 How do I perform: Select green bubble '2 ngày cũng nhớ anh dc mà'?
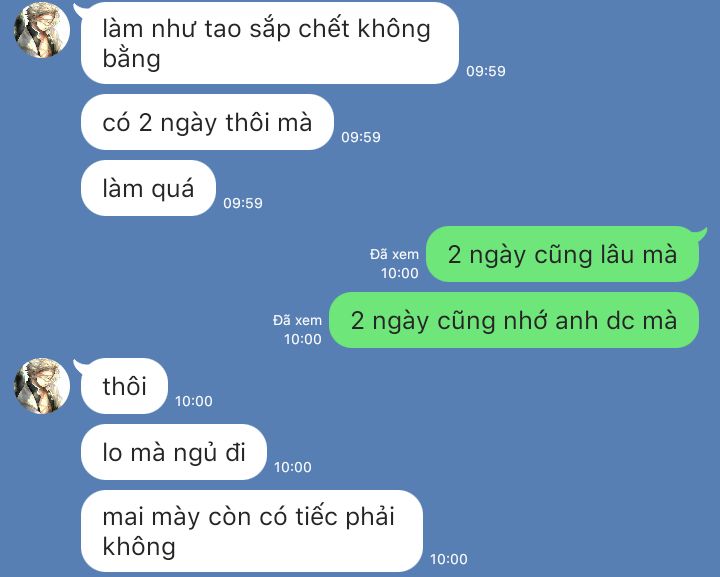point(514,320)
